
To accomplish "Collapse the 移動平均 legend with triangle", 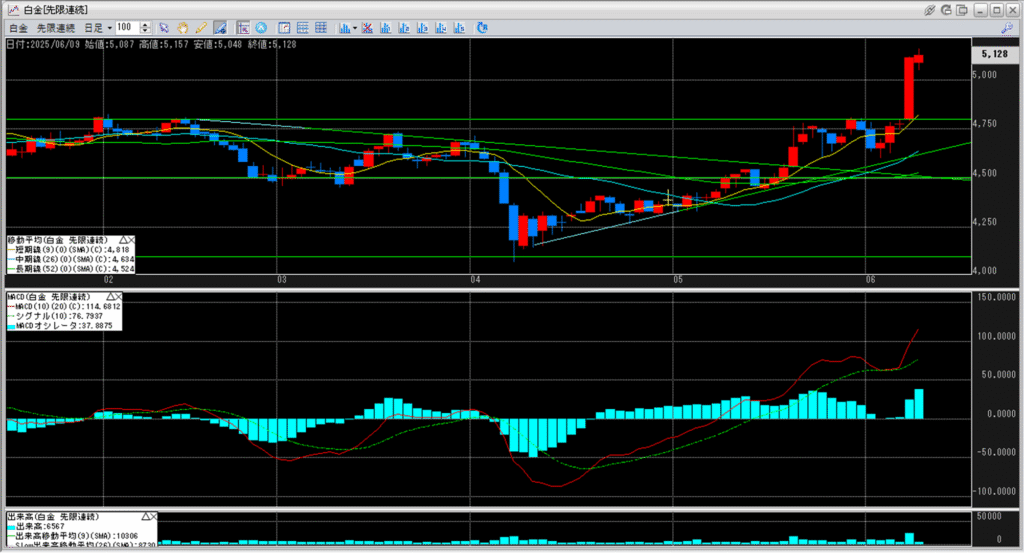I will 125,241.
